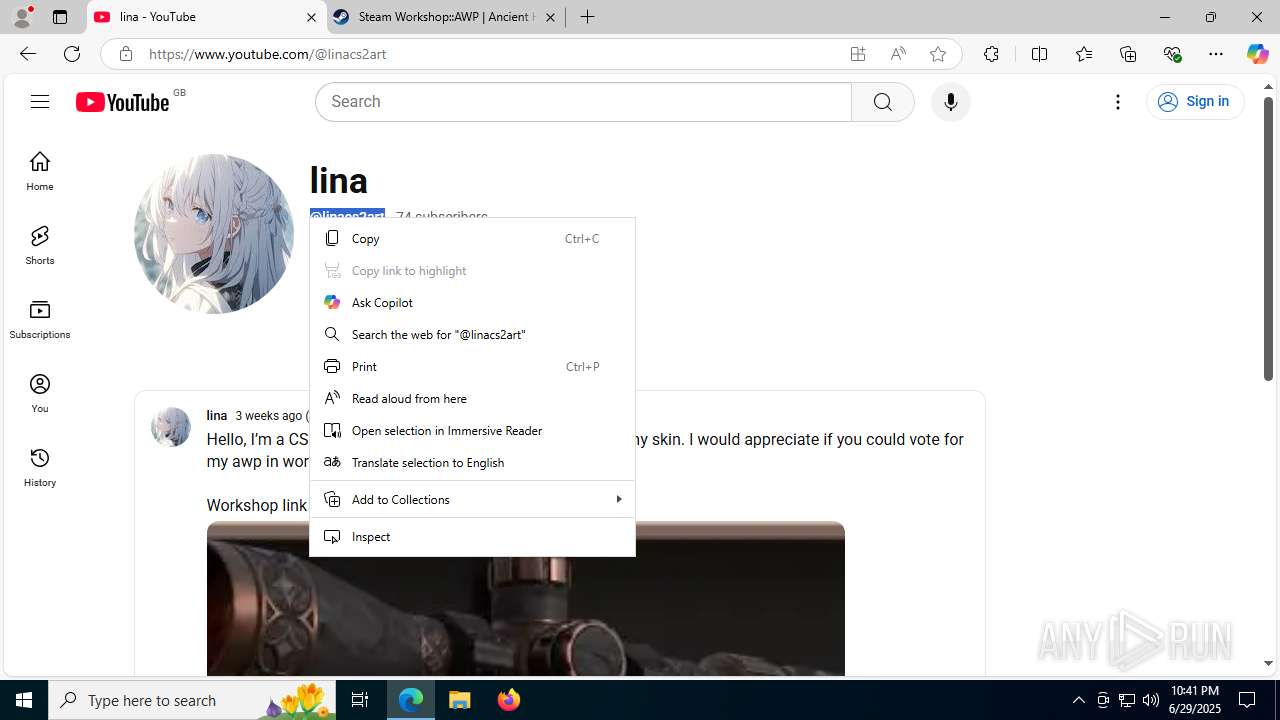Viewport: 1280px width, 720px height.
Task: Search the web for "@linacs2art"
Action: tap(472, 334)
